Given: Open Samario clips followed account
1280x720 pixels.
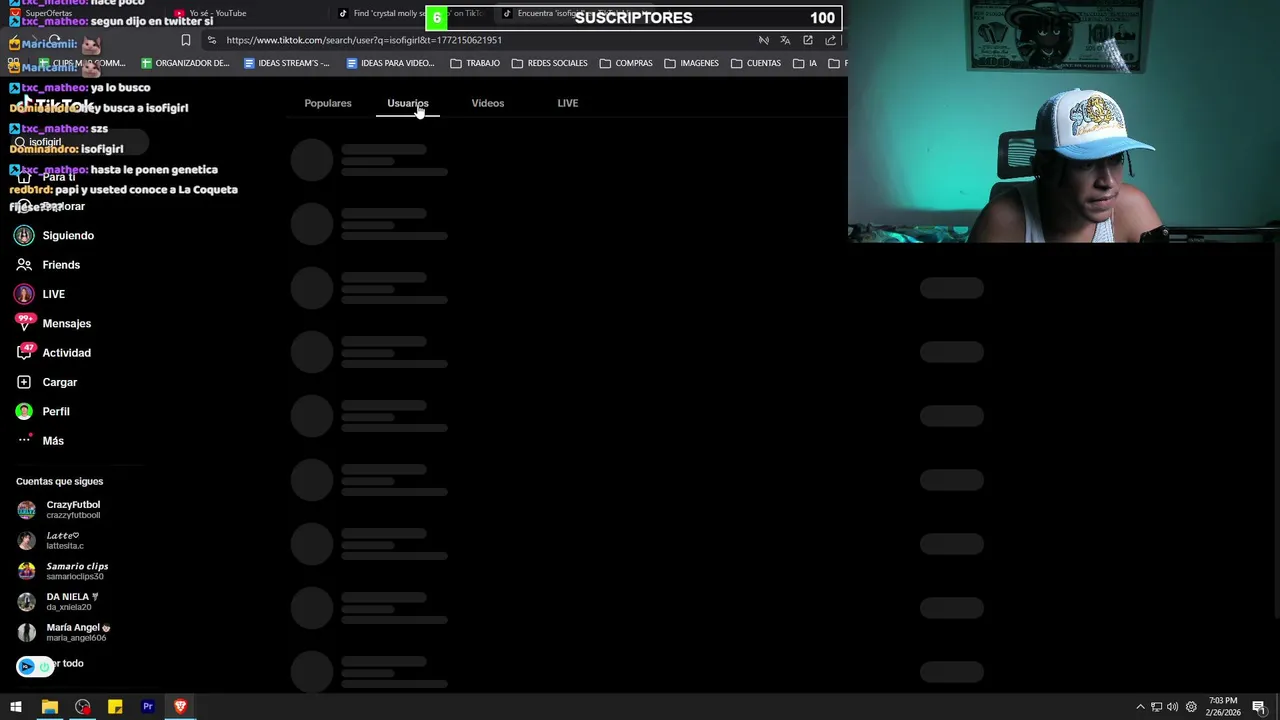Looking at the screenshot, I should (x=64, y=571).
